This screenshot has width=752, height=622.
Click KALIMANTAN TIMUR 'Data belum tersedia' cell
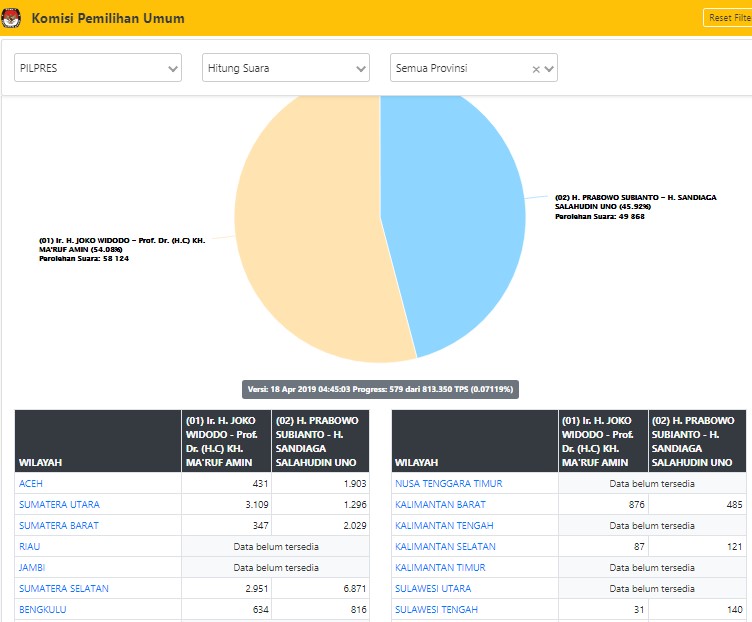[x=652, y=568]
